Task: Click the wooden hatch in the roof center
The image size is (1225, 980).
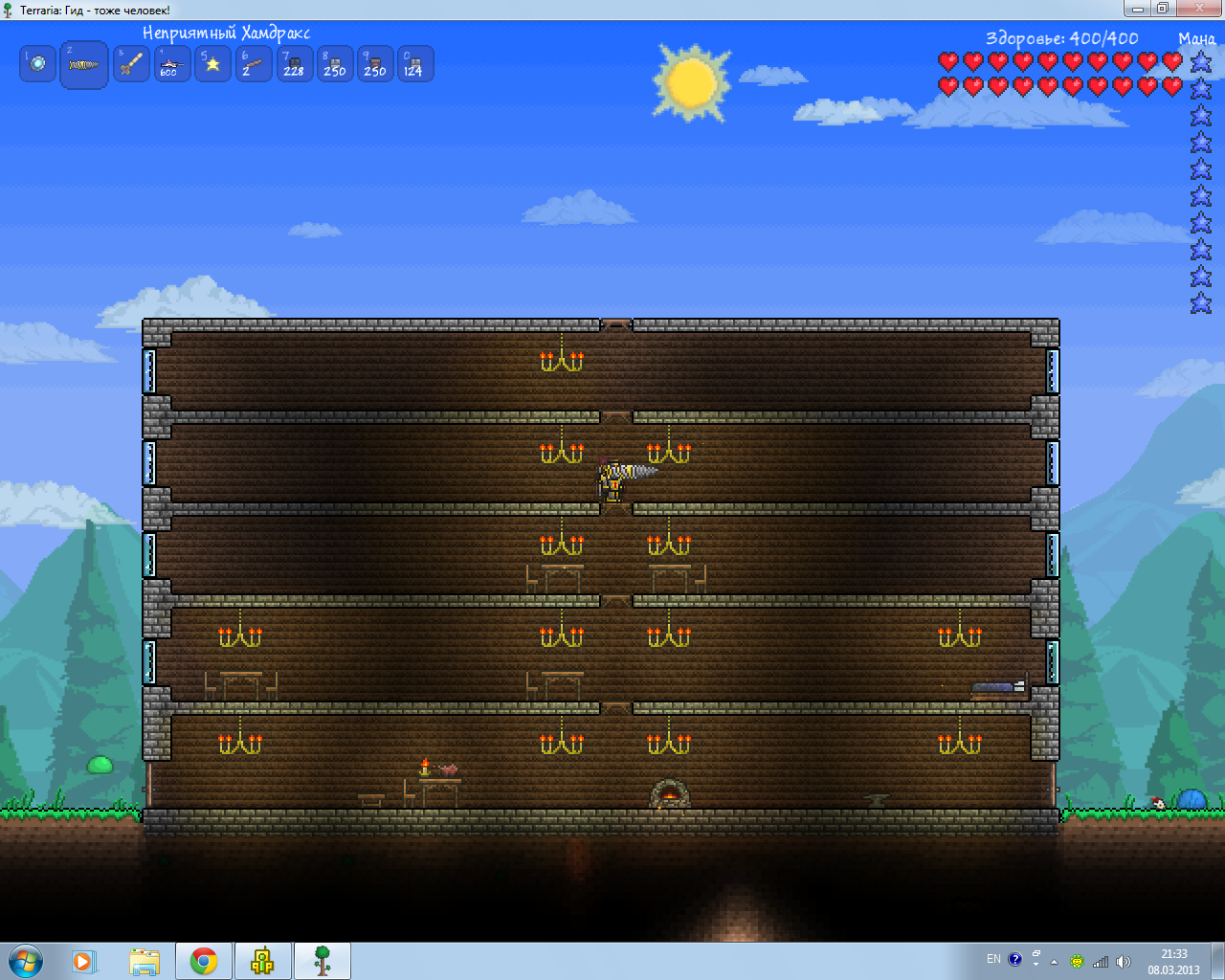Action: [616, 325]
